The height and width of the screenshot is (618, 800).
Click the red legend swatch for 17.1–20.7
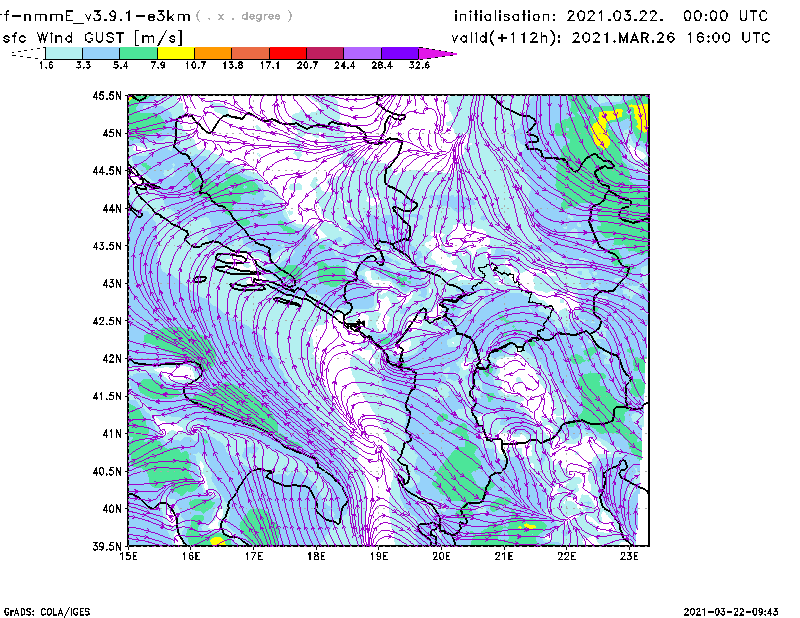288,53
